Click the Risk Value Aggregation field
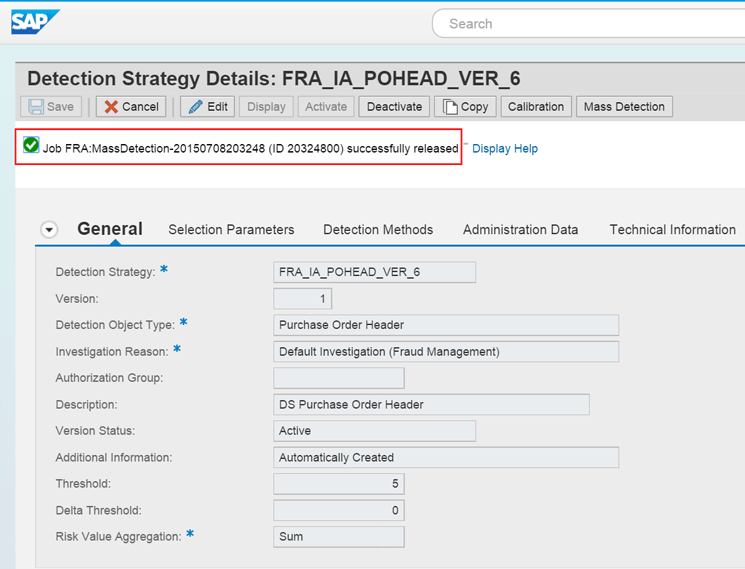745x569 pixels. pos(339,537)
